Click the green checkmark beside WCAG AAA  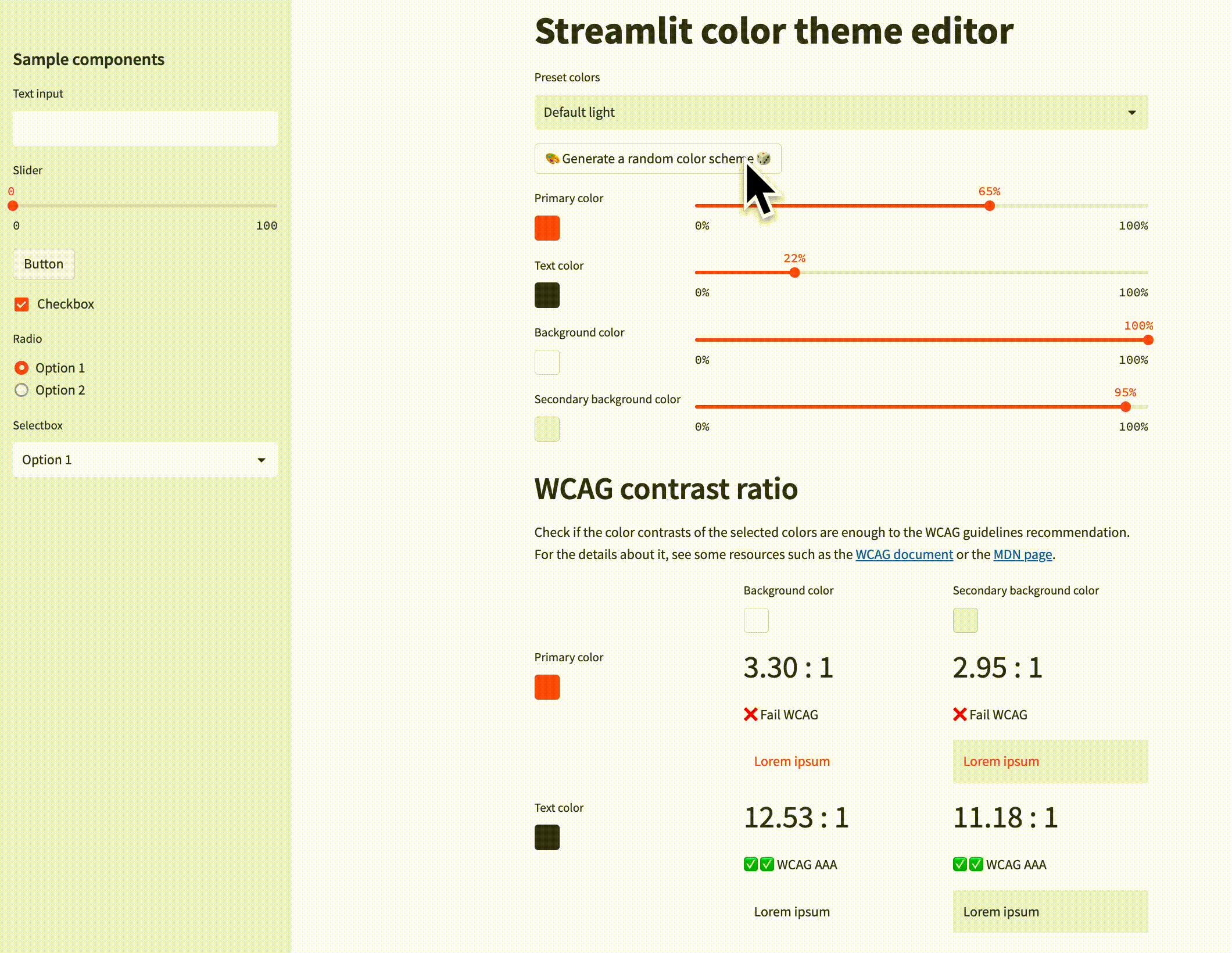coord(750,864)
